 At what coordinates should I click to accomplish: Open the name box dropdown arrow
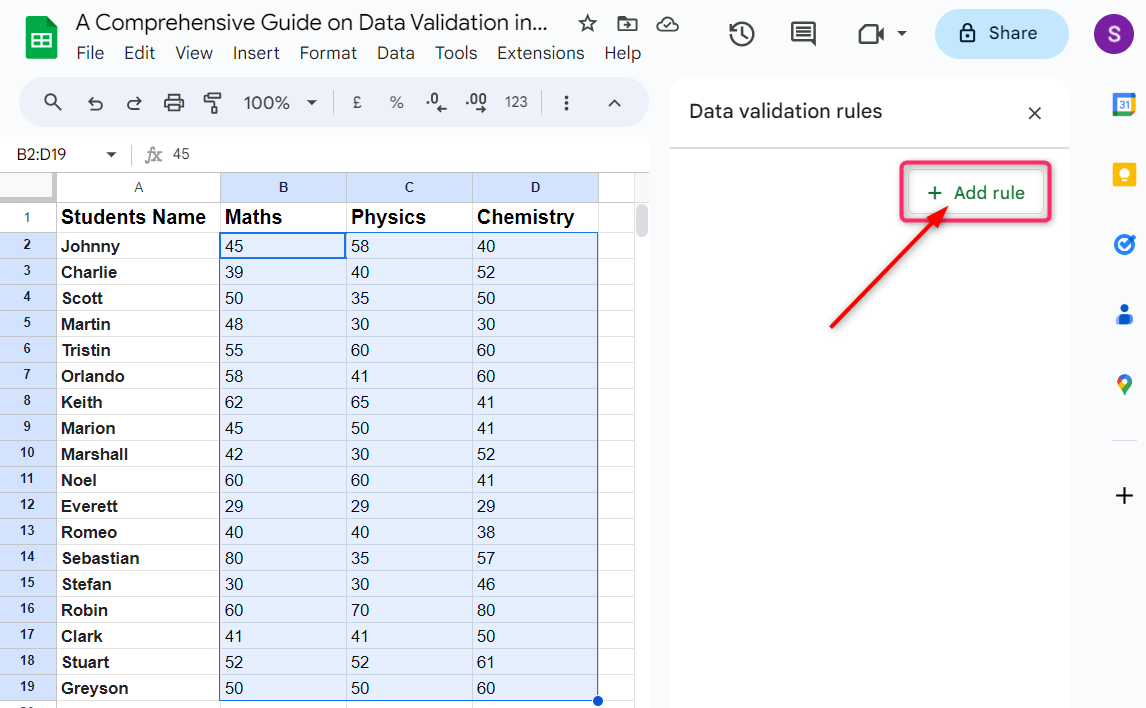pyautogui.click(x=111, y=154)
